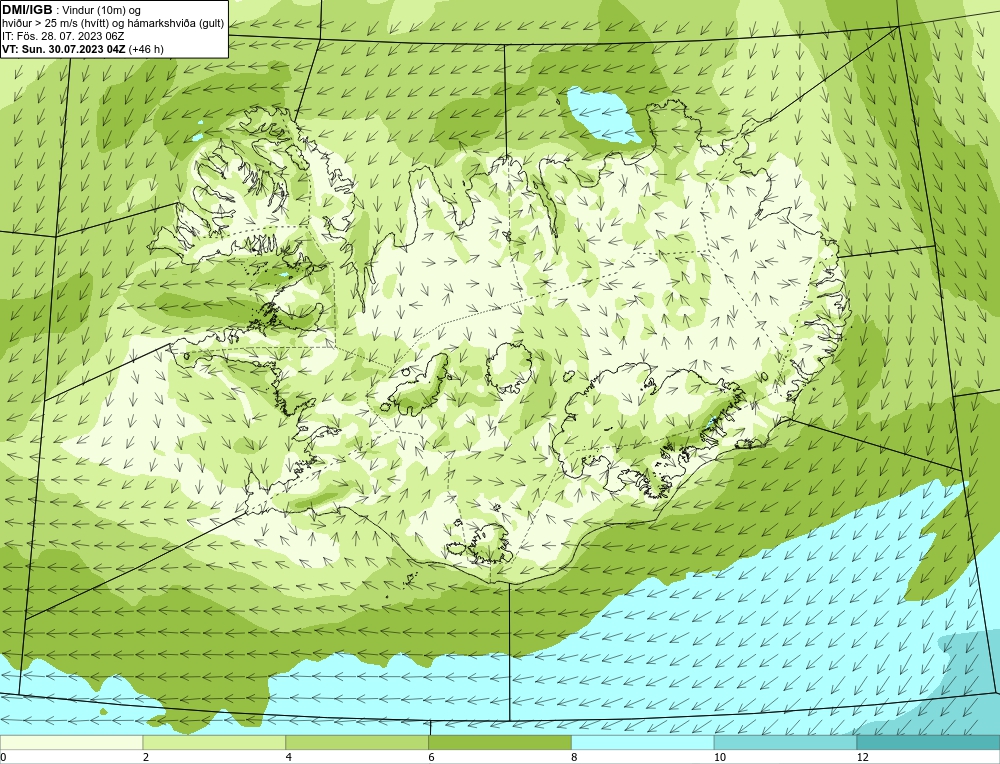1000x764 pixels.
Task: Click the 2–4 m/s light green legend swatch
Action: [214, 743]
